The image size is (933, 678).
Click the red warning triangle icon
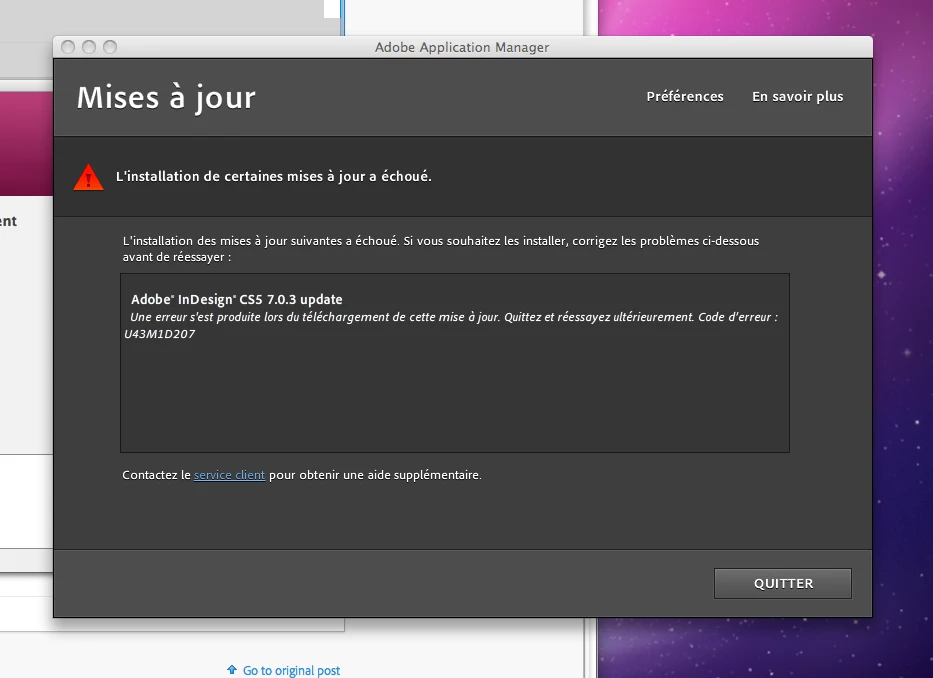(89, 177)
